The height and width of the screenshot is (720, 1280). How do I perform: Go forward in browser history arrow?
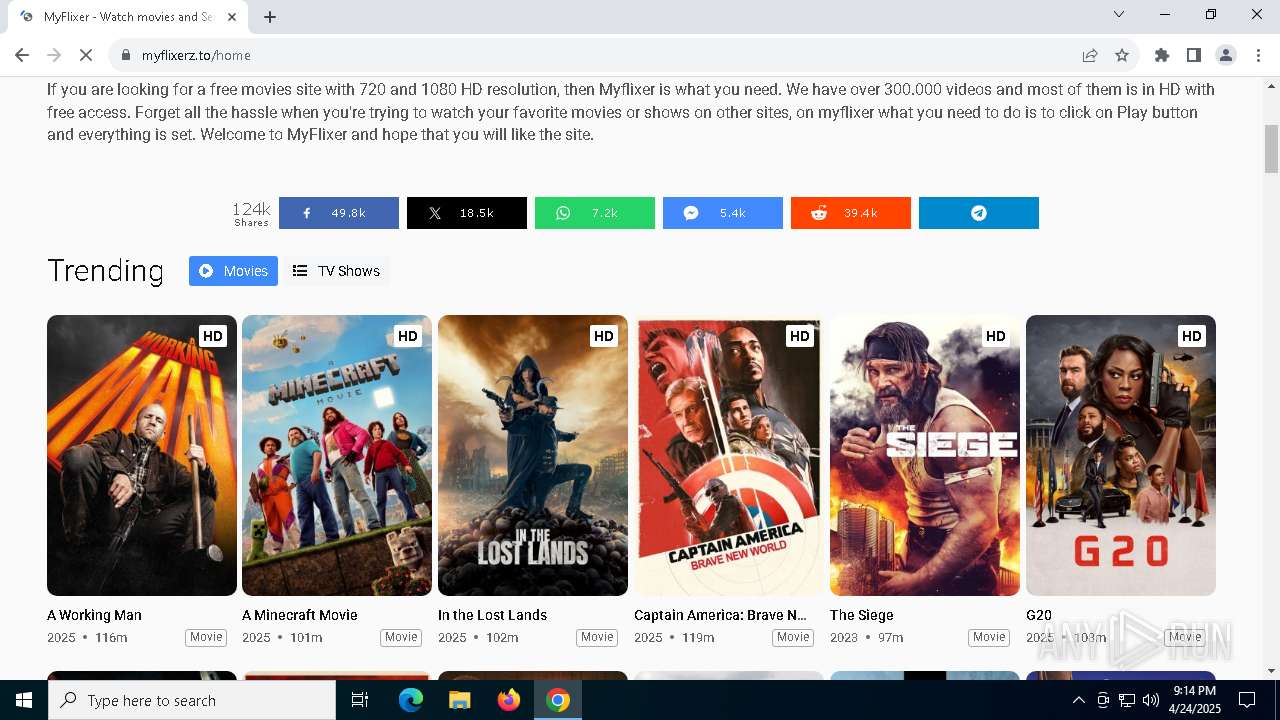click(54, 55)
